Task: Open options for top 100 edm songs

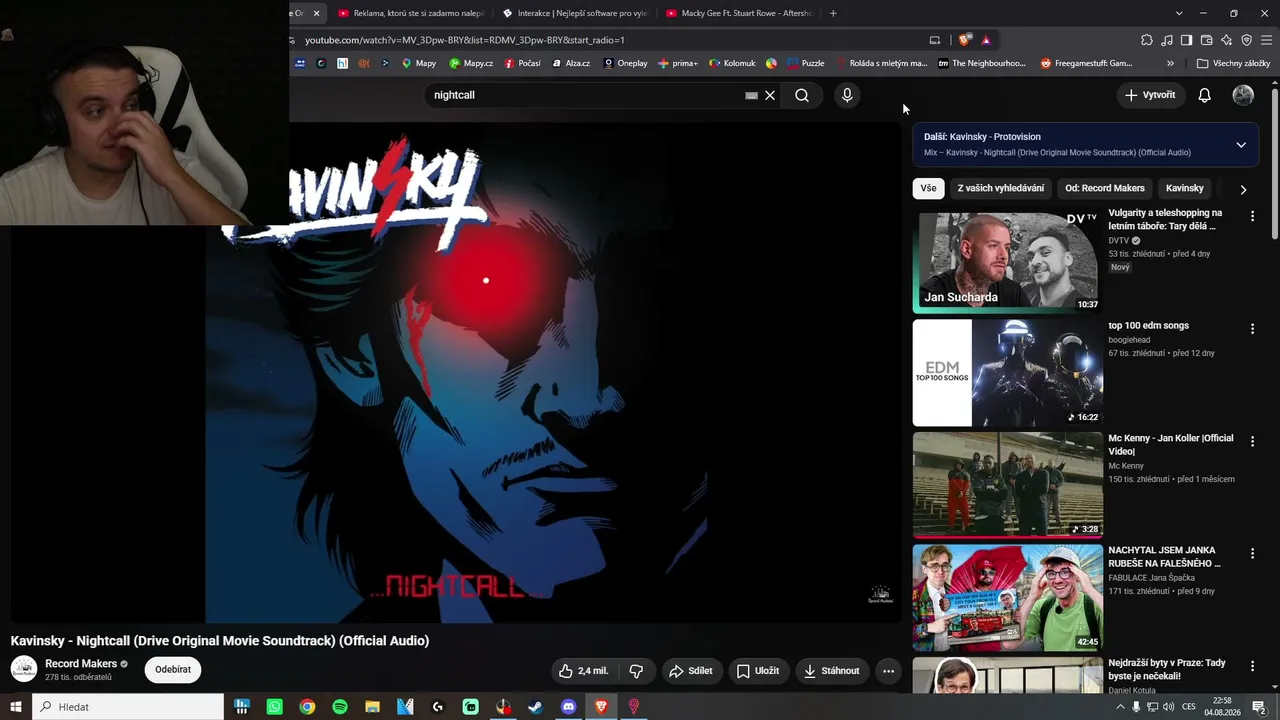Action: (1252, 329)
